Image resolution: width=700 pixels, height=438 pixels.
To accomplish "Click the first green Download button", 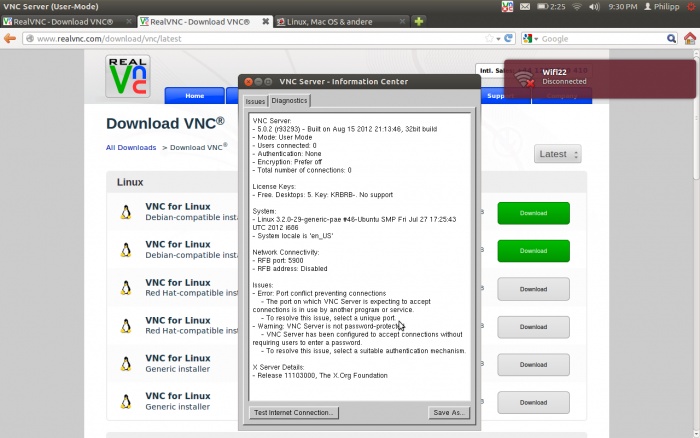I will (x=533, y=213).
